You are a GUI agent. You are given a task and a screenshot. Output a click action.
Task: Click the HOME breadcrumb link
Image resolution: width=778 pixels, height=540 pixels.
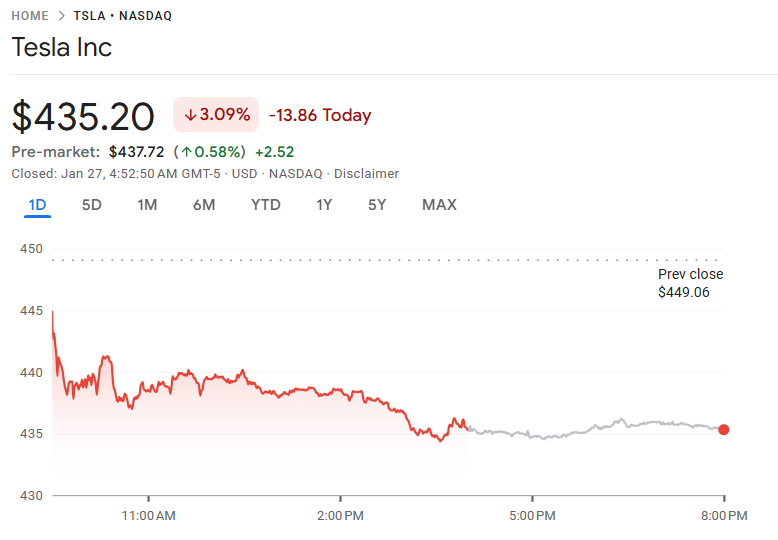pos(30,16)
